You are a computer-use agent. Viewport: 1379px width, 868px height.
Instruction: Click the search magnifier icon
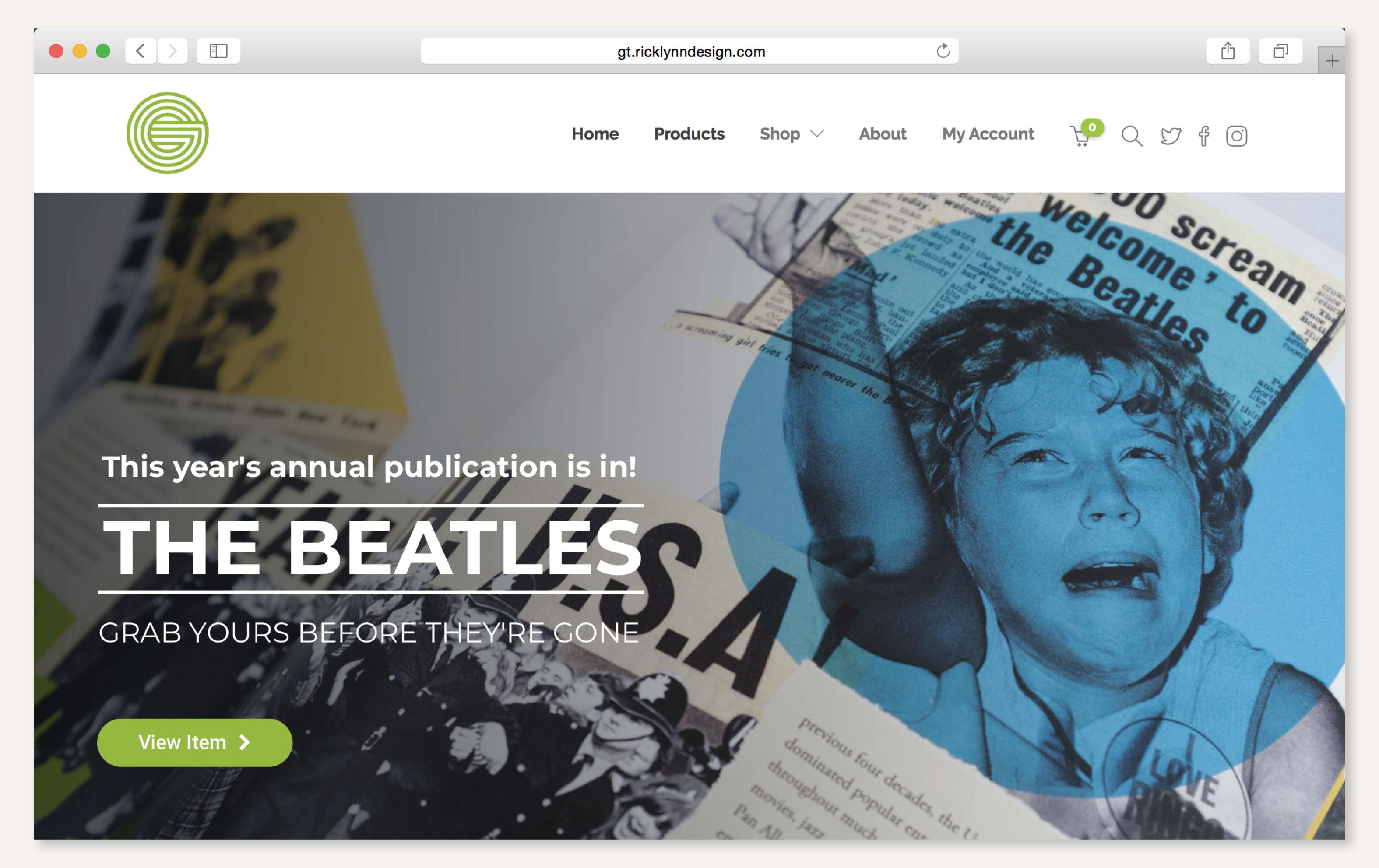[1132, 136]
